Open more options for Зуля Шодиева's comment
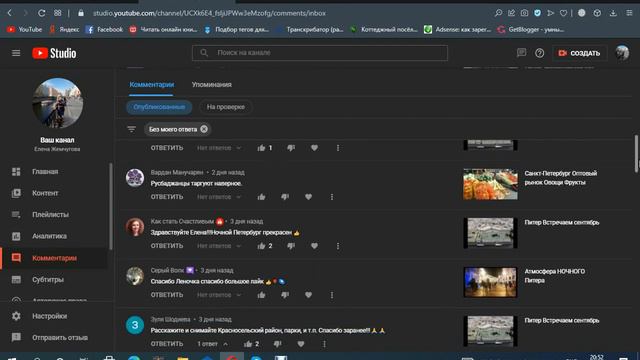 click(x=324, y=344)
